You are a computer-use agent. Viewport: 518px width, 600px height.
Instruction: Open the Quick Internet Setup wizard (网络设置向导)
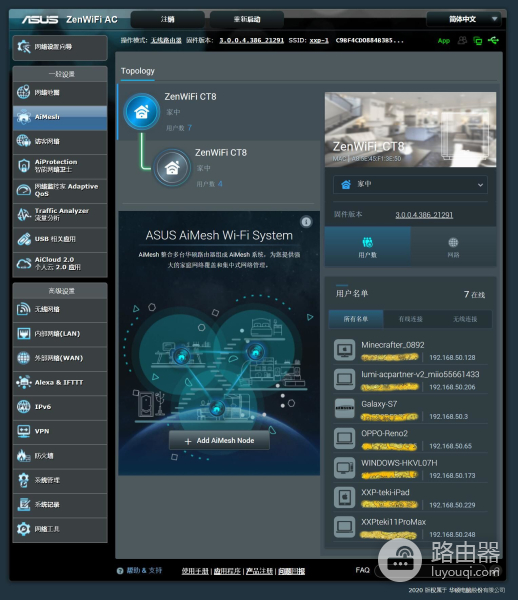click(x=60, y=47)
